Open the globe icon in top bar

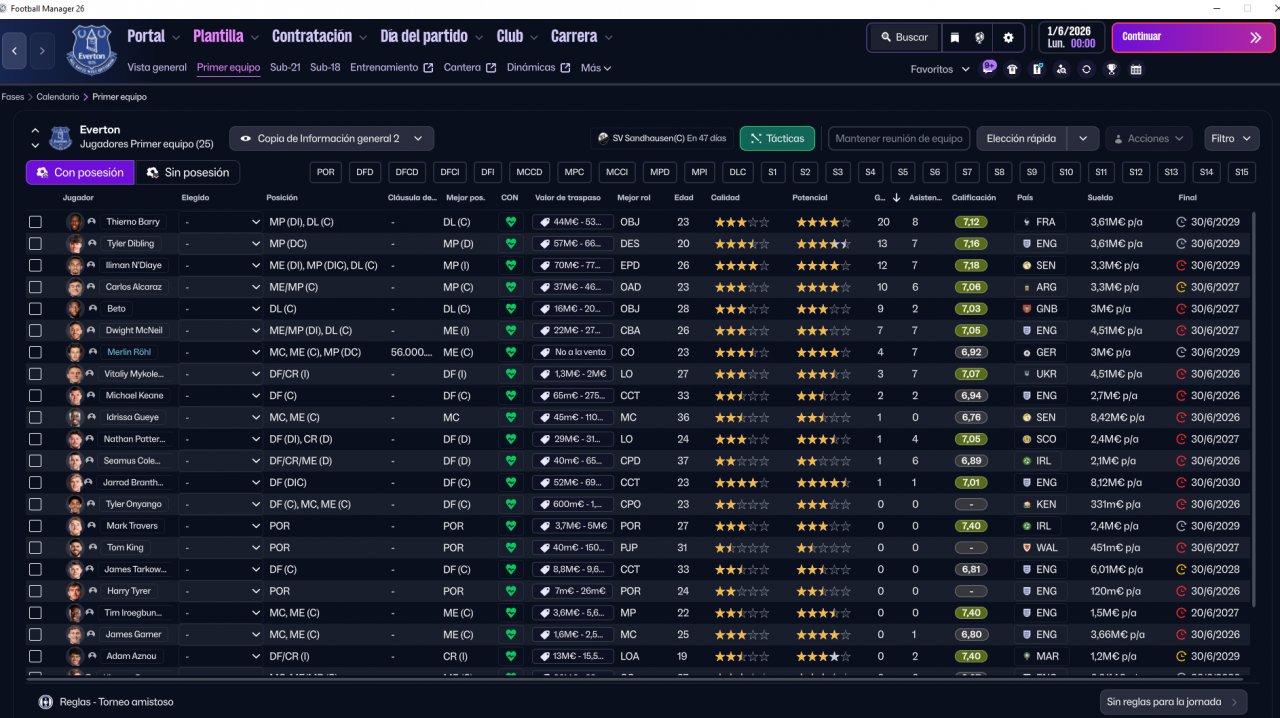coord(980,37)
